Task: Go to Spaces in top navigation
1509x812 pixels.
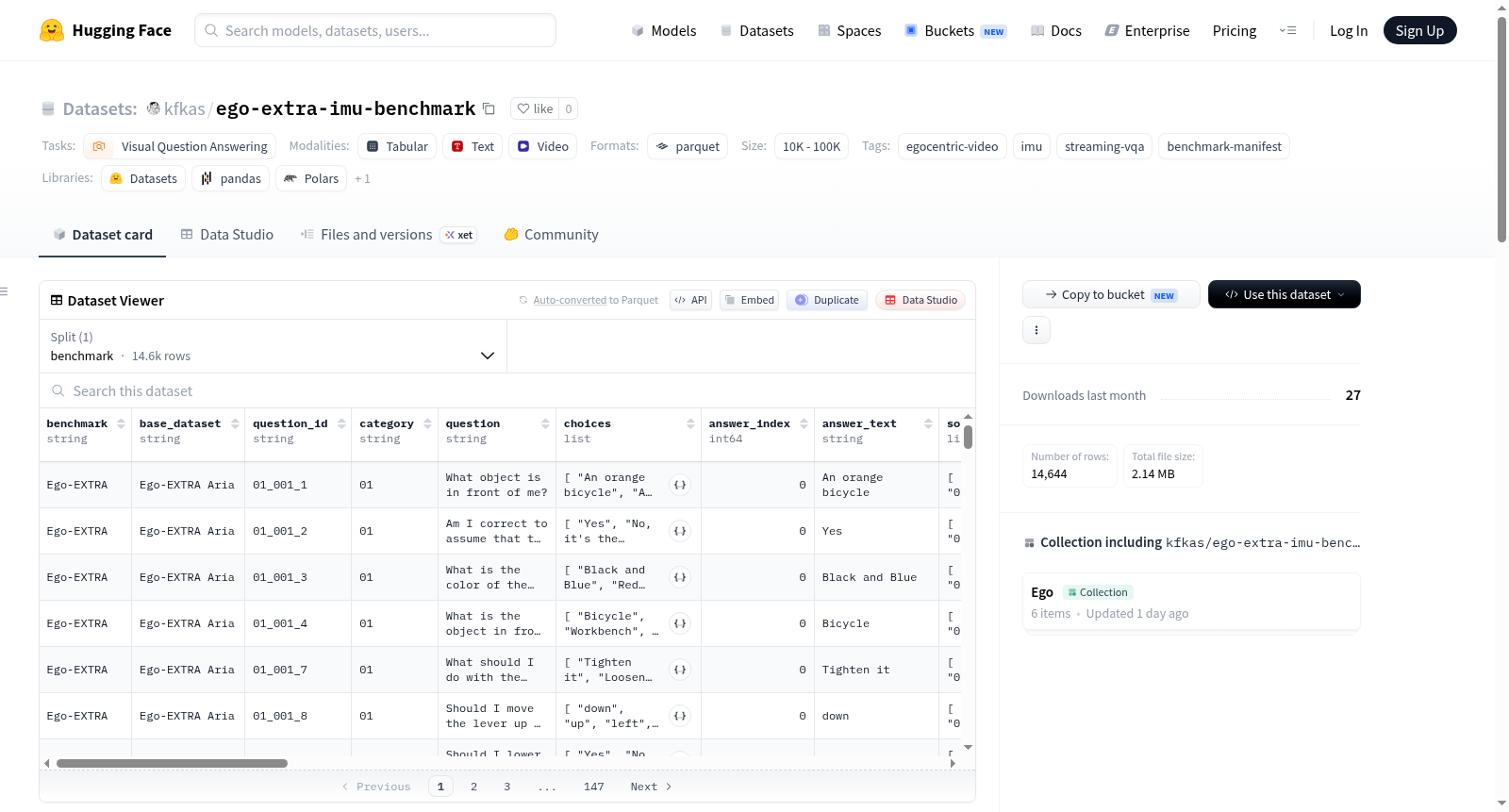Action: (x=849, y=30)
